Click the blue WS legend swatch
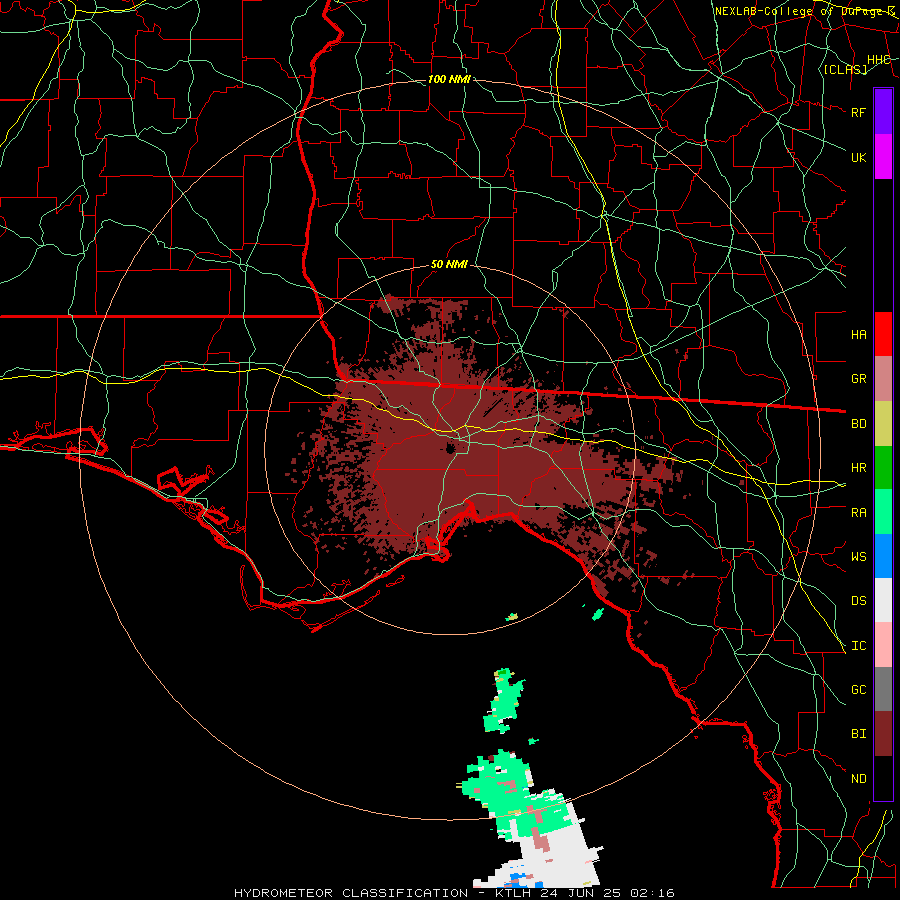Screen dimensions: 900x900 click(x=883, y=556)
